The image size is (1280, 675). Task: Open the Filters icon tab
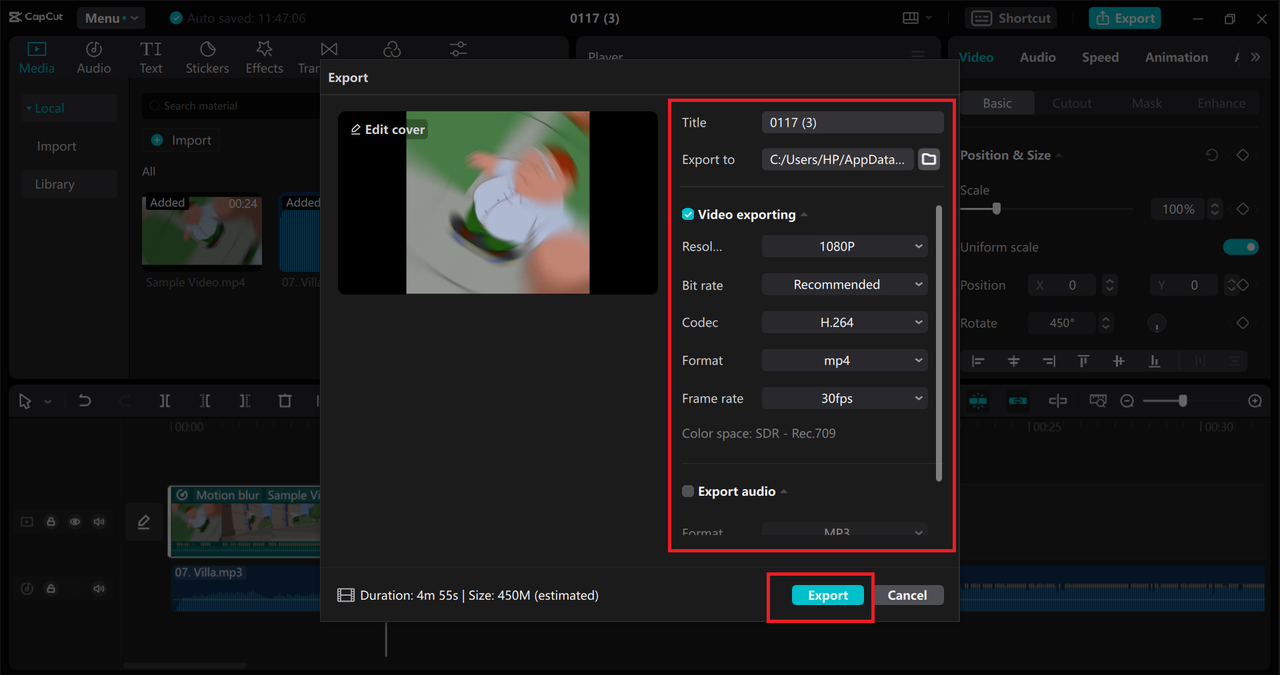pyautogui.click(x=392, y=50)
